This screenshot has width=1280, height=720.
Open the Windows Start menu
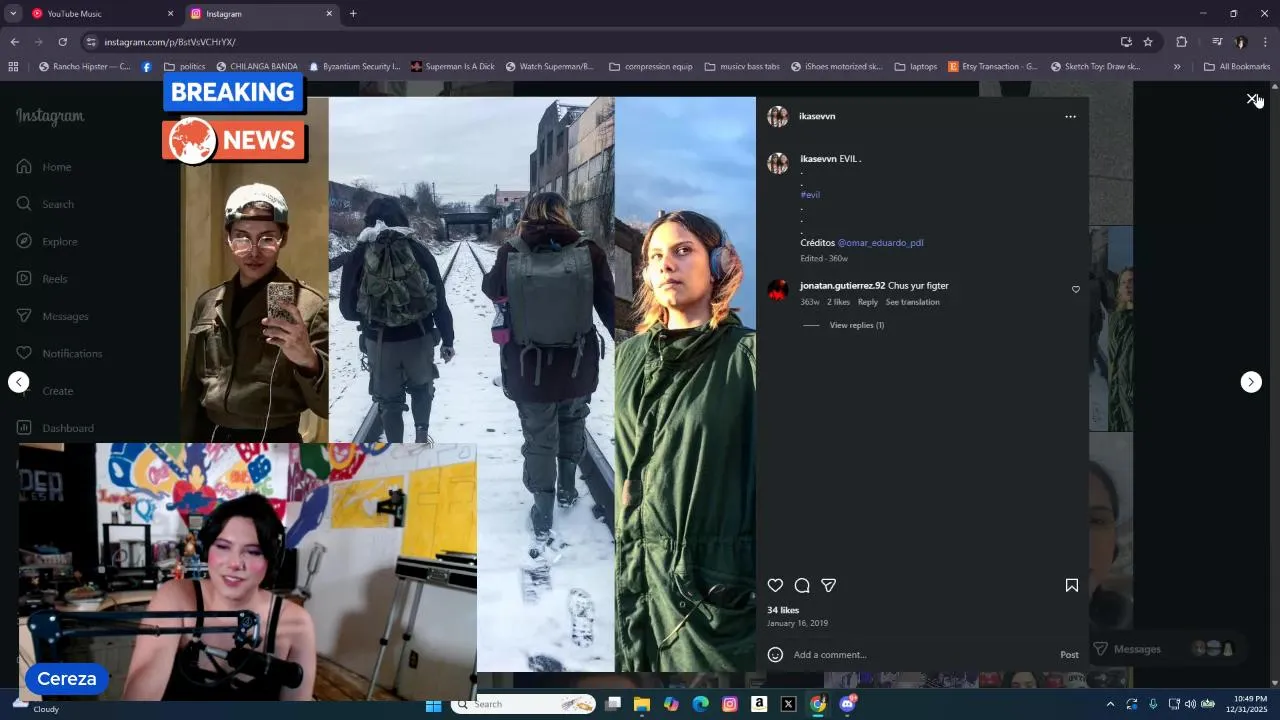pyautogui.click(x=433, y=704)
